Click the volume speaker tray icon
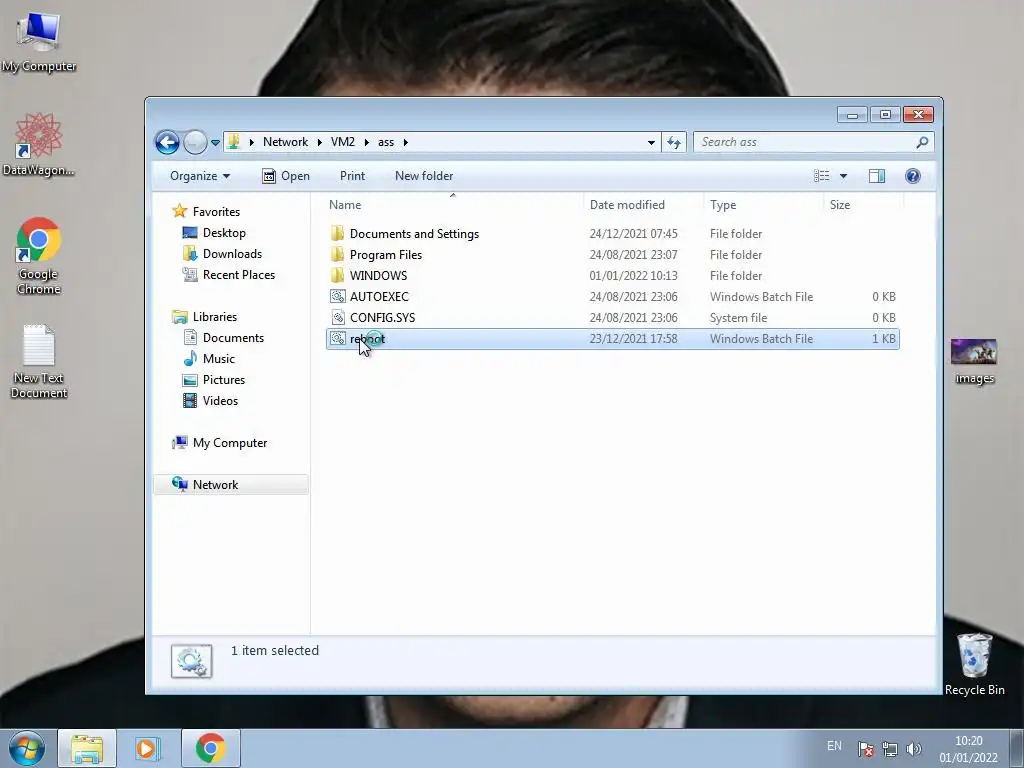The image size is (1024, 768). 914,749
